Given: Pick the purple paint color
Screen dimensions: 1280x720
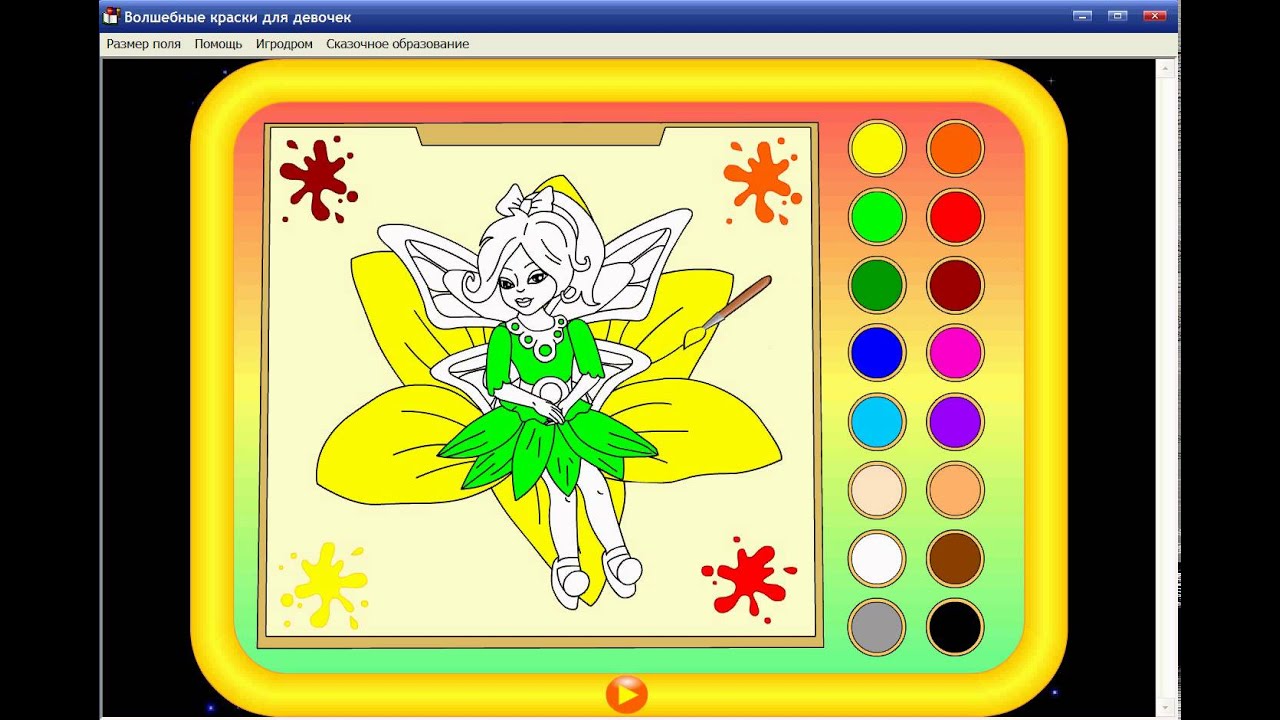Looking at the screenshot, I should pyautogui.click(x=955, y=422).
